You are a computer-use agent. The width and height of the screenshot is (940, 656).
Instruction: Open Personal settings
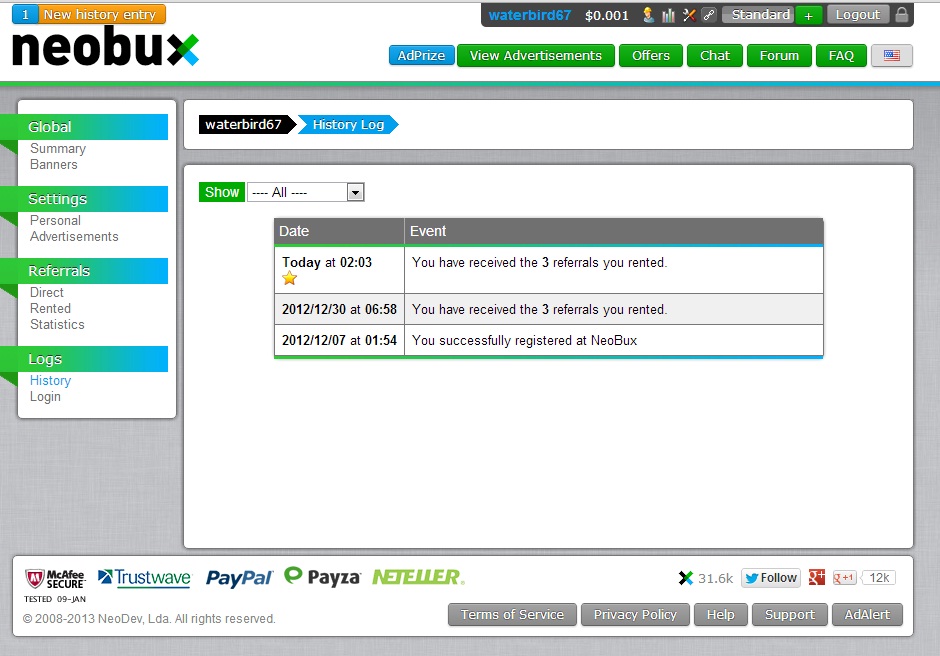pyautogui.click(x=55, y=220)
